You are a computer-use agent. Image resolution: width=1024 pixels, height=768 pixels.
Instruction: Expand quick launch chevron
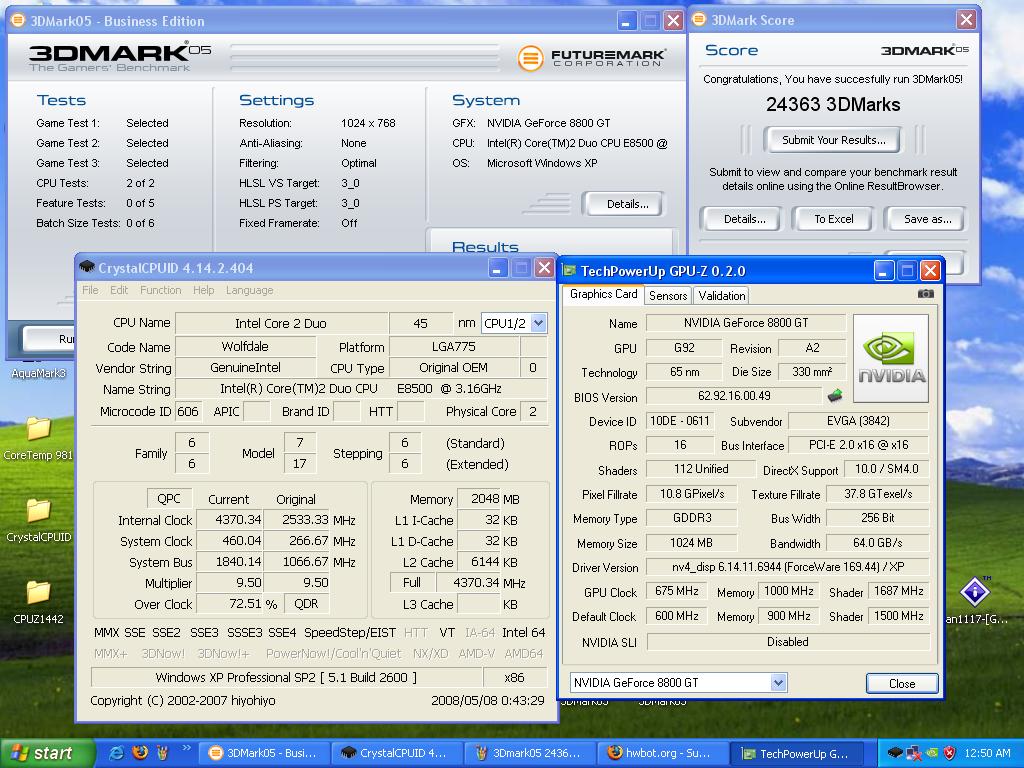tap(186, 748)
